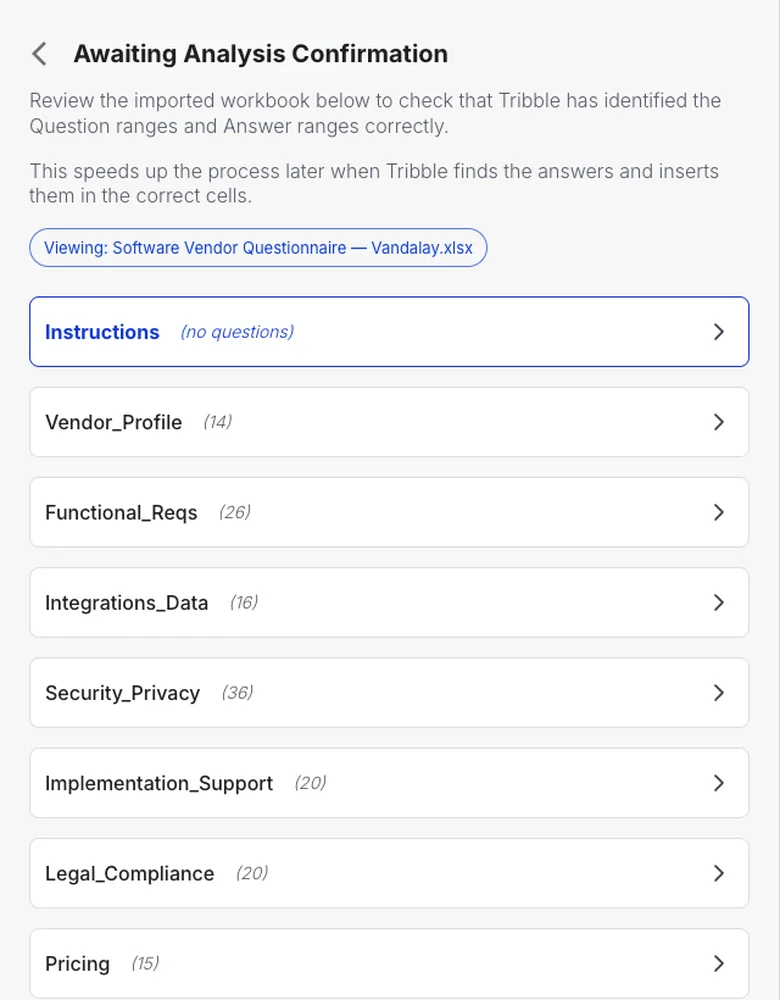Open the Functional_Reqs sheet

click(389, 512)
